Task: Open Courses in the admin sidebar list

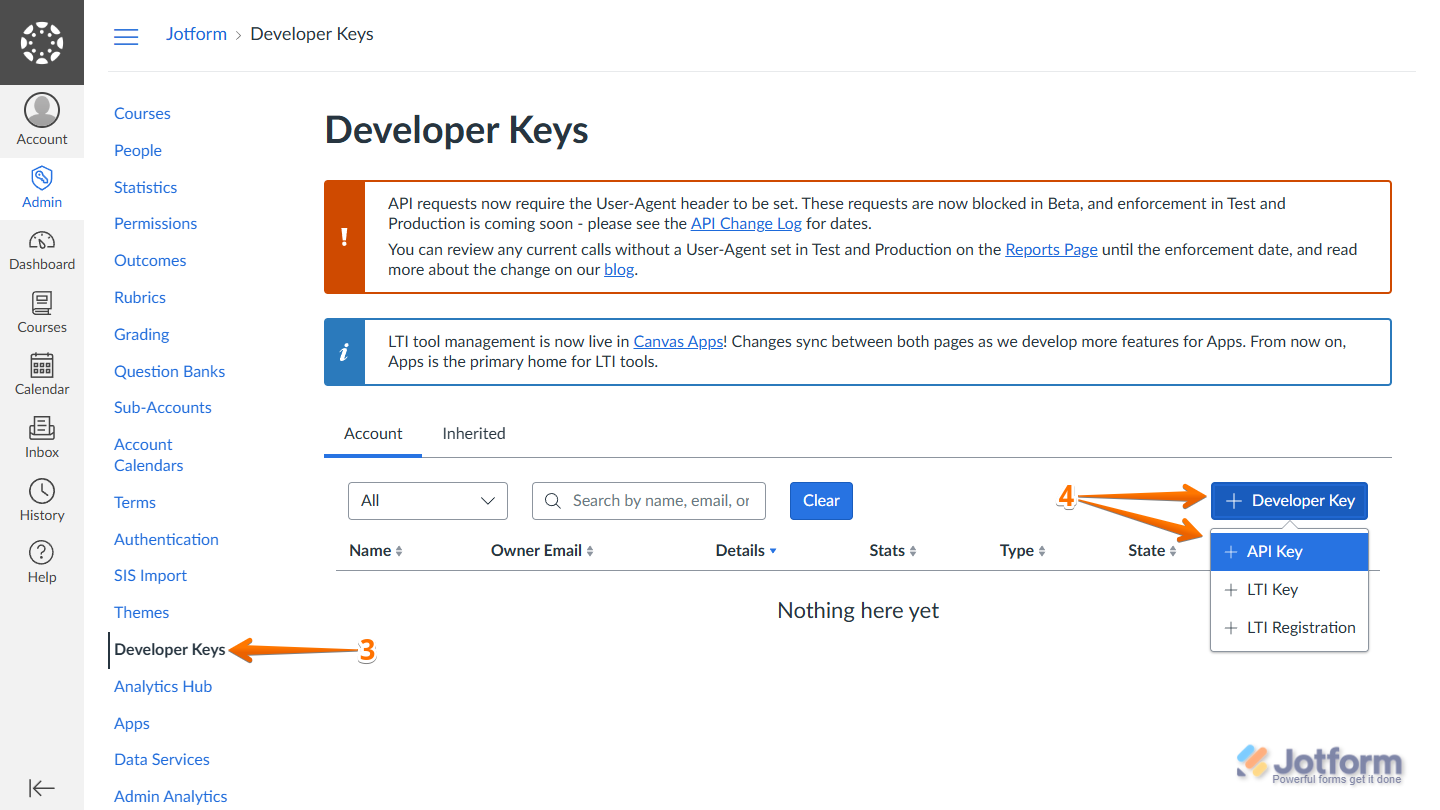Action: coord(142,114)
